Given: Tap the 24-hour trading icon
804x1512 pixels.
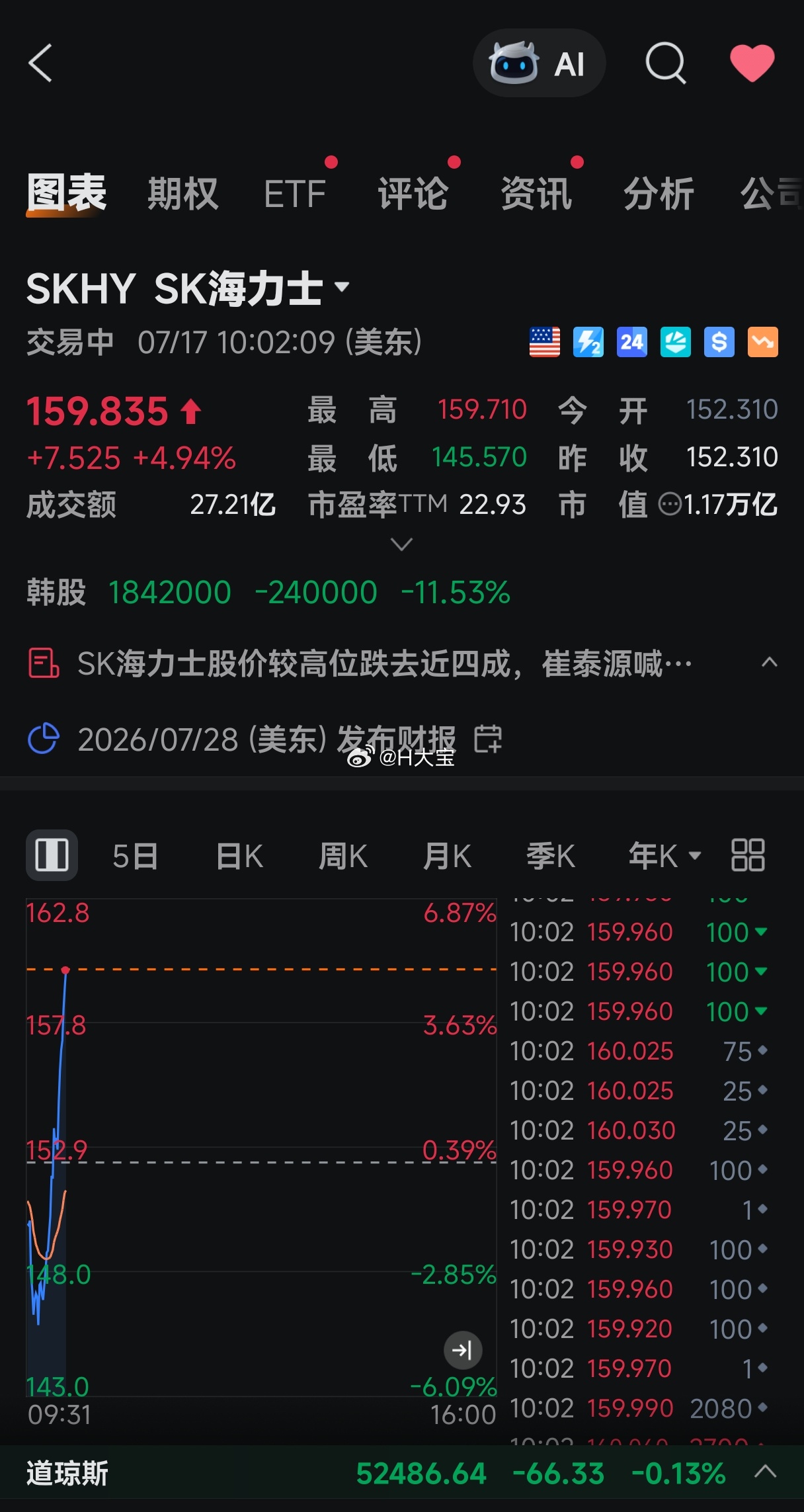Looking at the screenshot, I should click(632, 342).
